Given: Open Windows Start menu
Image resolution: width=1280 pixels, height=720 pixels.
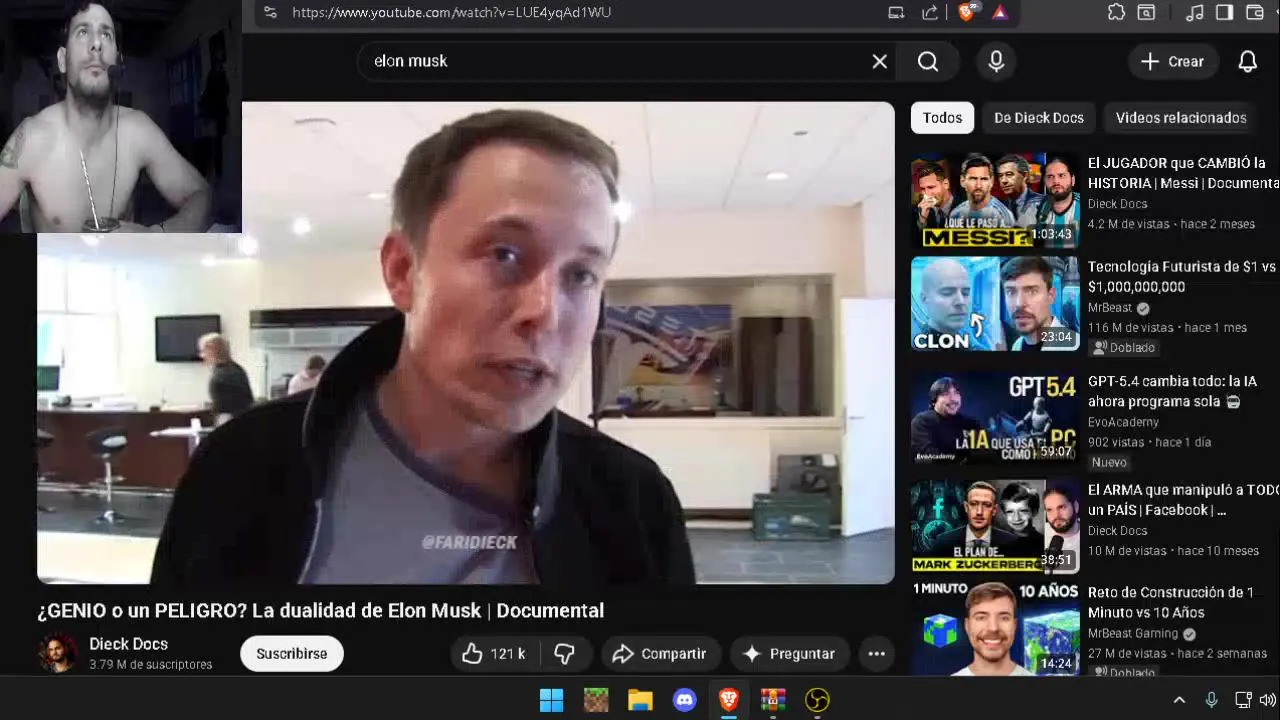Looking at the screenshot, I should click(x=551, y=700).
